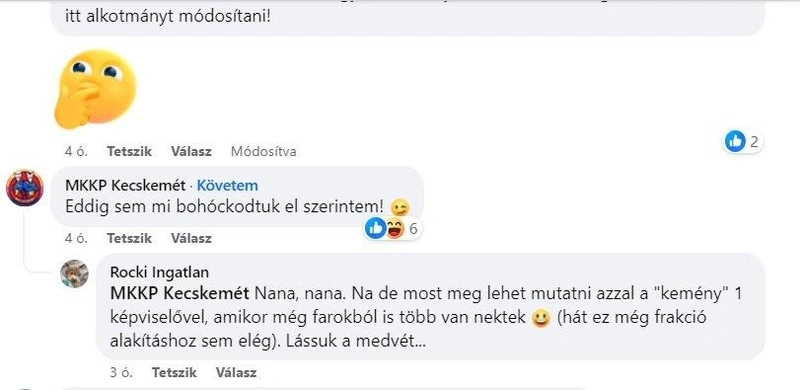The height and width of the screenshot is (390, 800).
Task: Click the winking emoji in MKKP comment
Action: (x=400, y=207)
